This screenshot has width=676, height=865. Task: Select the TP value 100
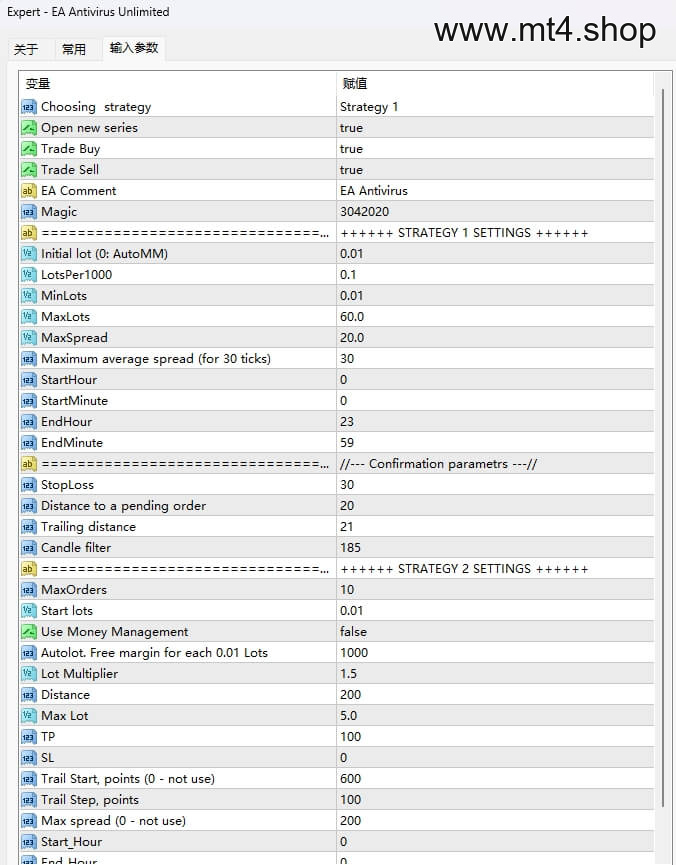[x=350, y=737]
